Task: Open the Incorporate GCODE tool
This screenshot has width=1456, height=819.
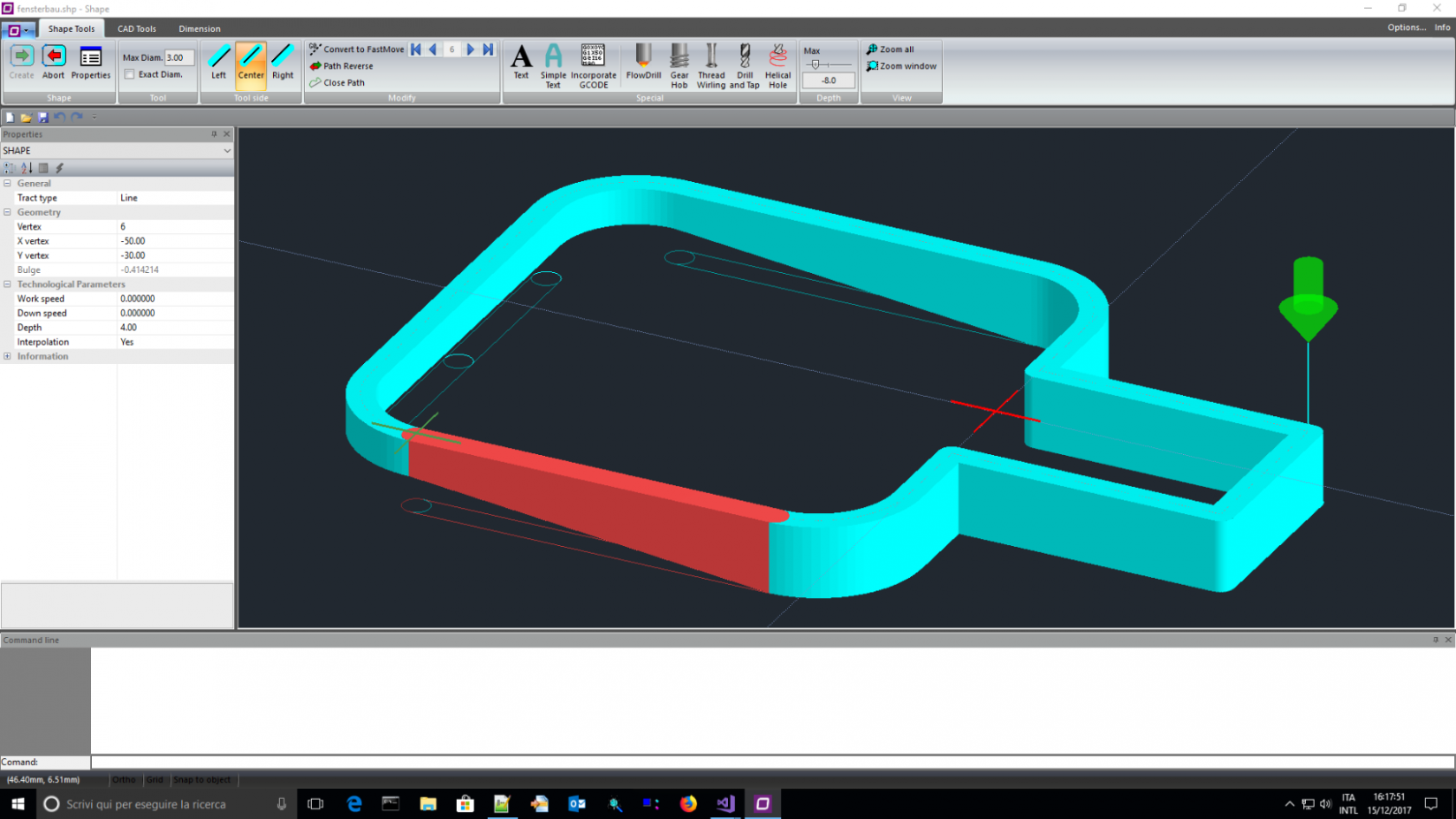Action: coord(594,66)
